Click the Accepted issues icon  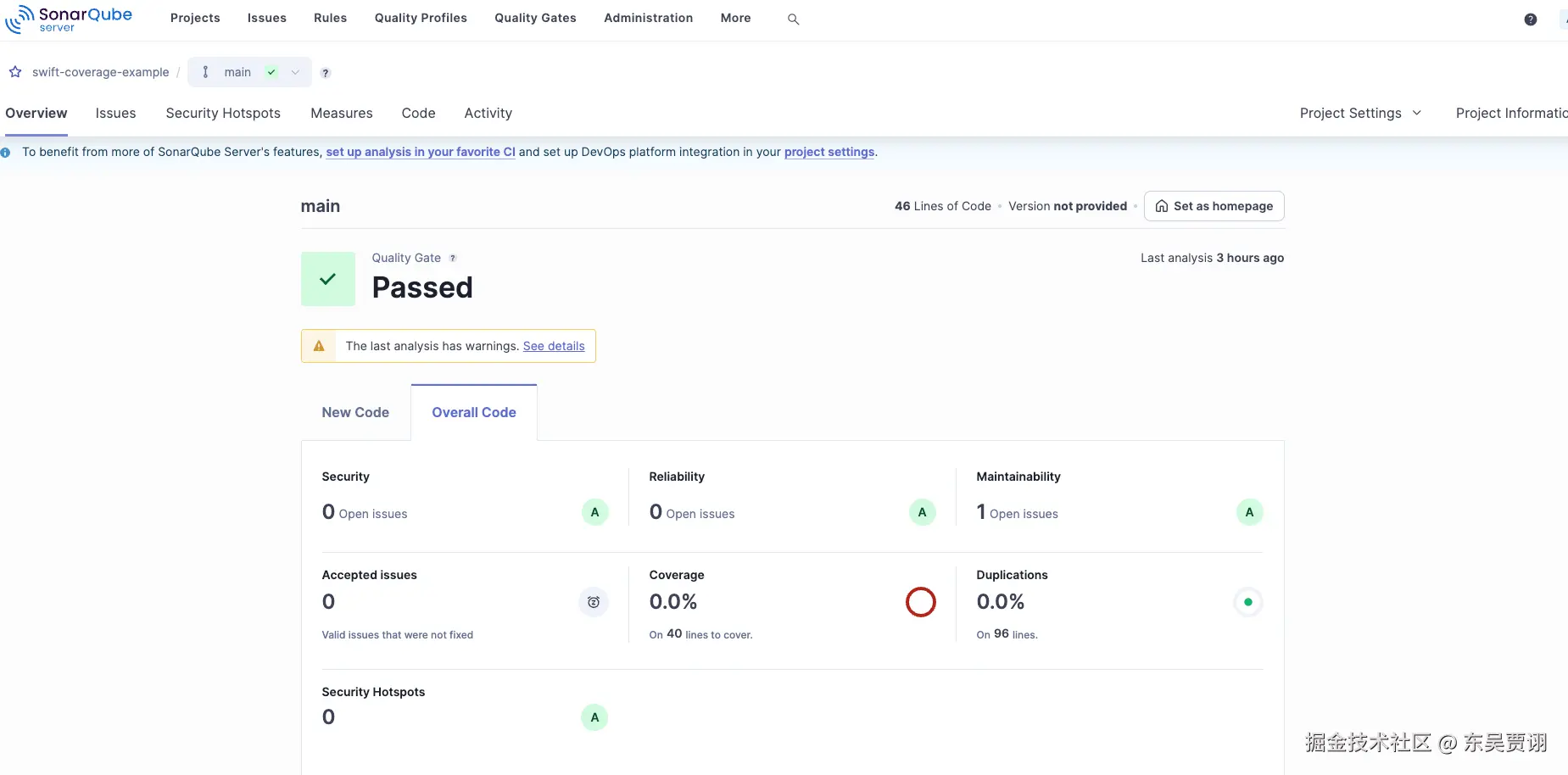coord(594,602)
